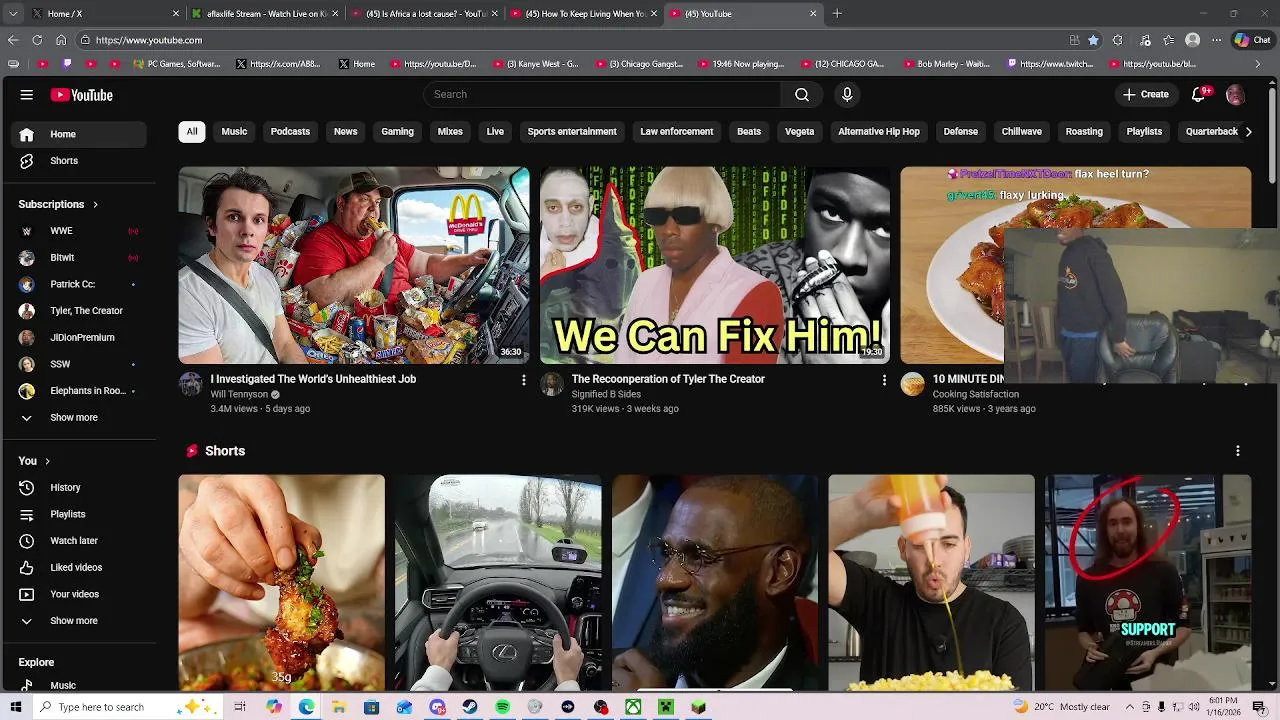This screenshot has height=720, width=1280.
Task: Open the notifications bell
Action: coord(1199,94)
